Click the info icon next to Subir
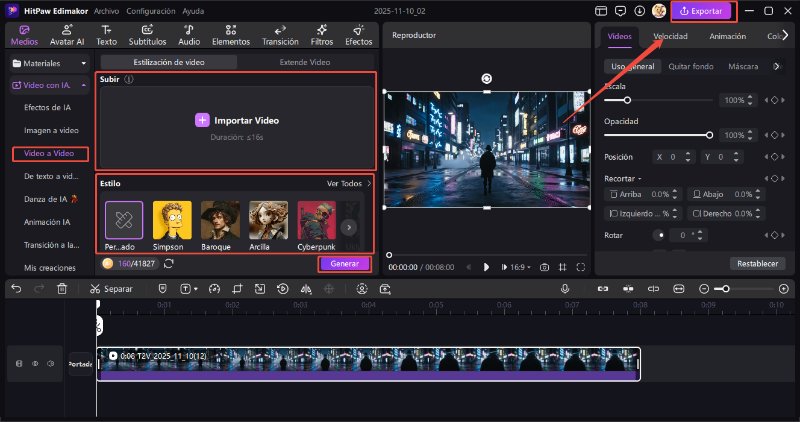Image resolution: width=800 pixels, height=422 pixels. point(129,79)
